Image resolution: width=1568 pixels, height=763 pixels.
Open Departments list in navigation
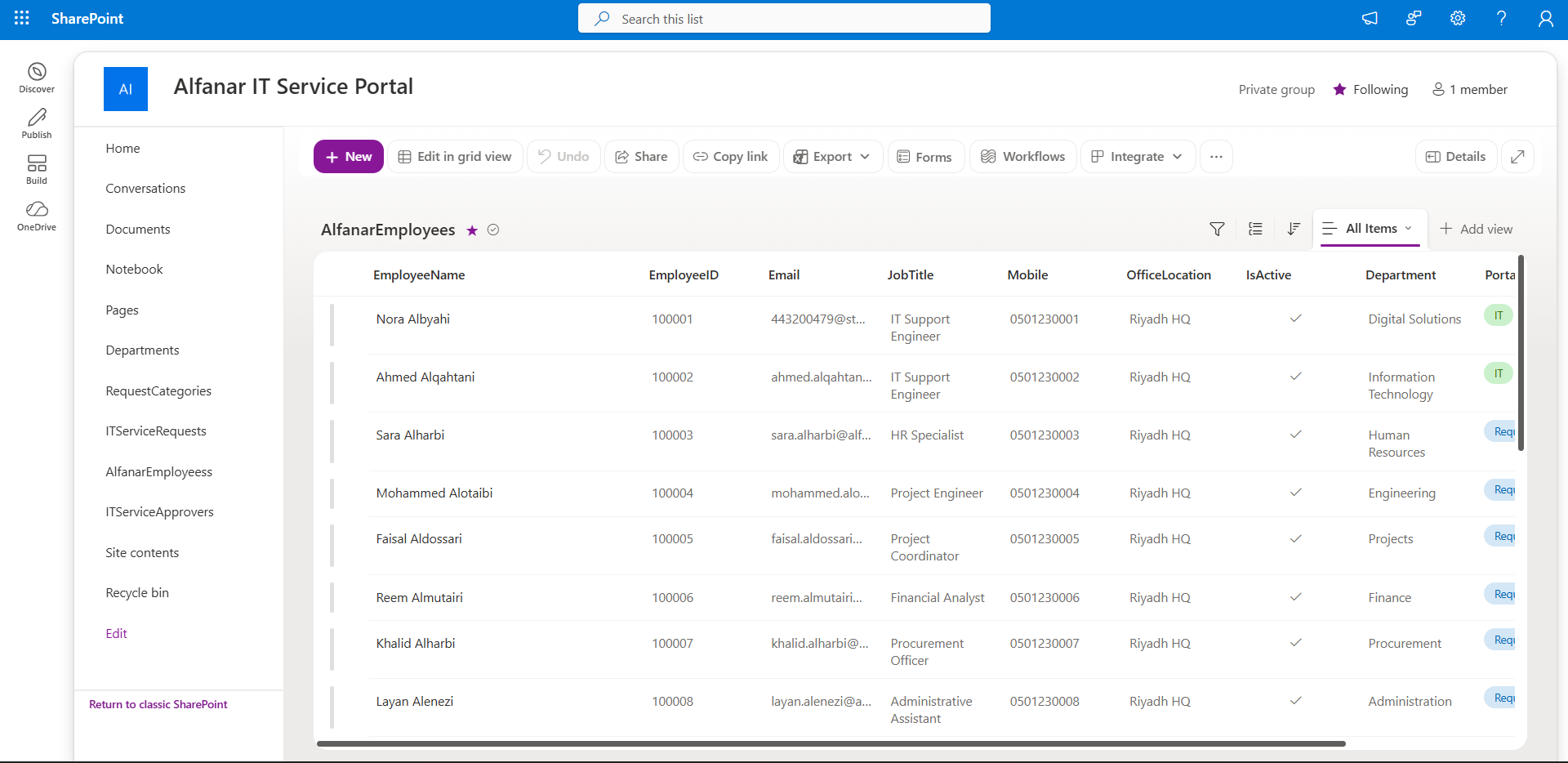[142, 350]
